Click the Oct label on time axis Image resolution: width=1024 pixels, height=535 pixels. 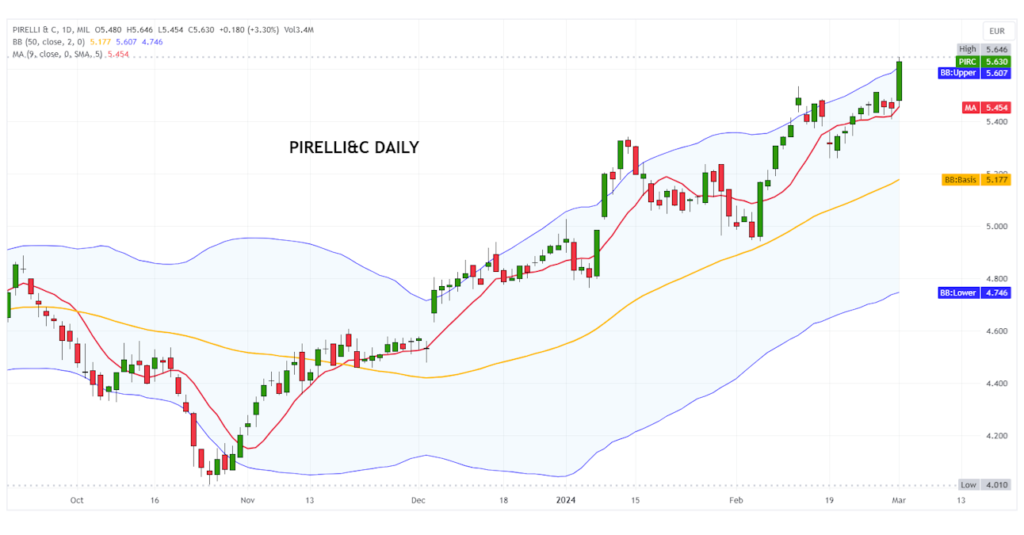coord(77,500)
